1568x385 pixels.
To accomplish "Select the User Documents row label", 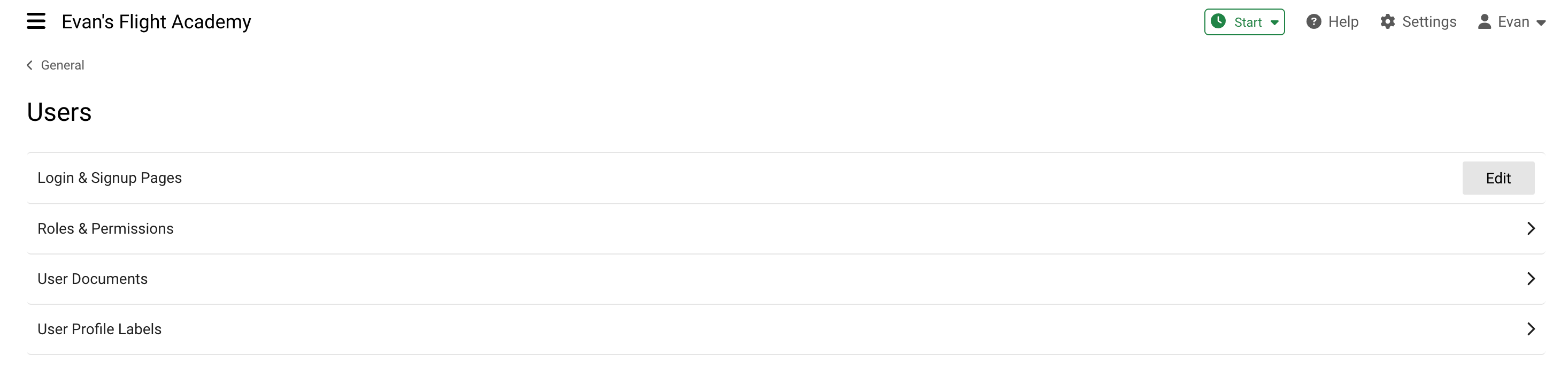I will 93,279.
